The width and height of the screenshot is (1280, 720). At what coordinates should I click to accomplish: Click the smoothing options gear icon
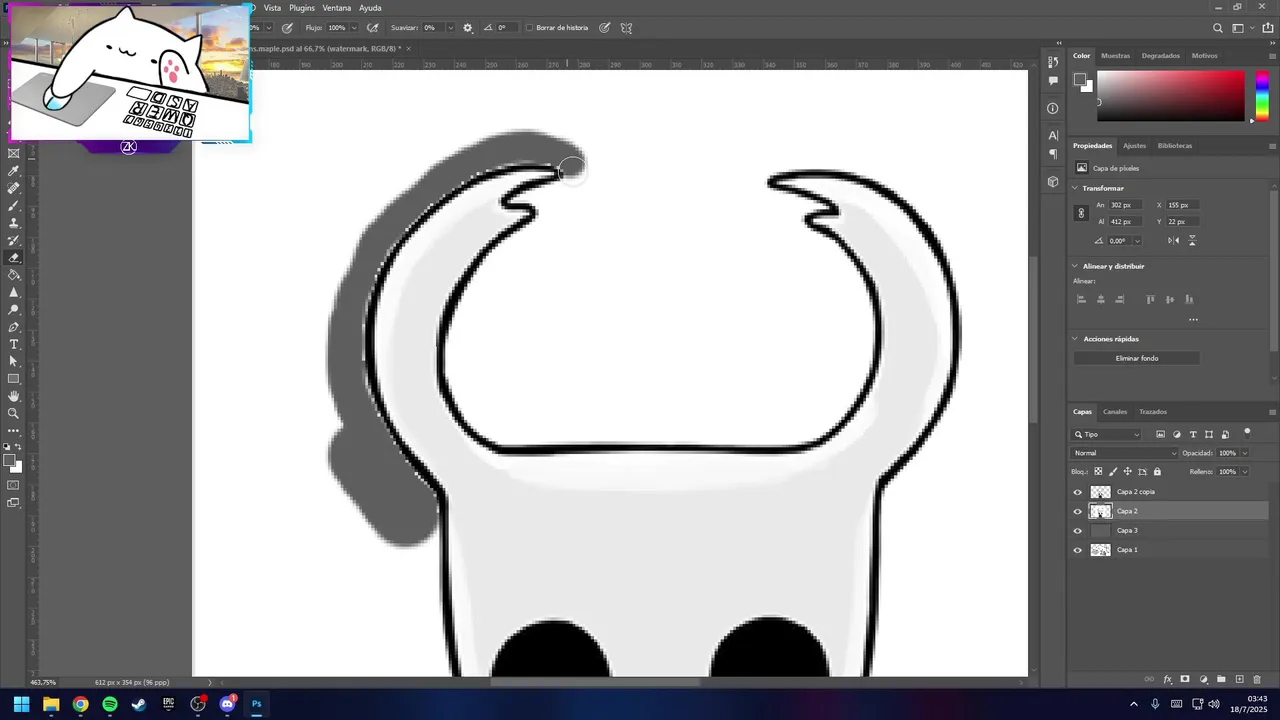(x=467, y=28)
